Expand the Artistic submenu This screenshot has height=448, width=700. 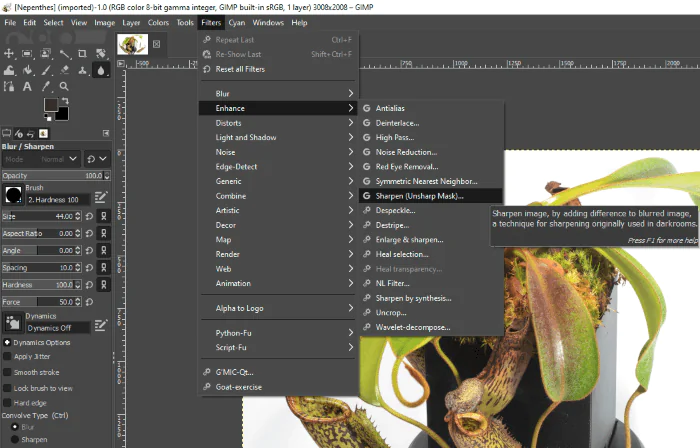pyautogui.click(x=277, y=210)
